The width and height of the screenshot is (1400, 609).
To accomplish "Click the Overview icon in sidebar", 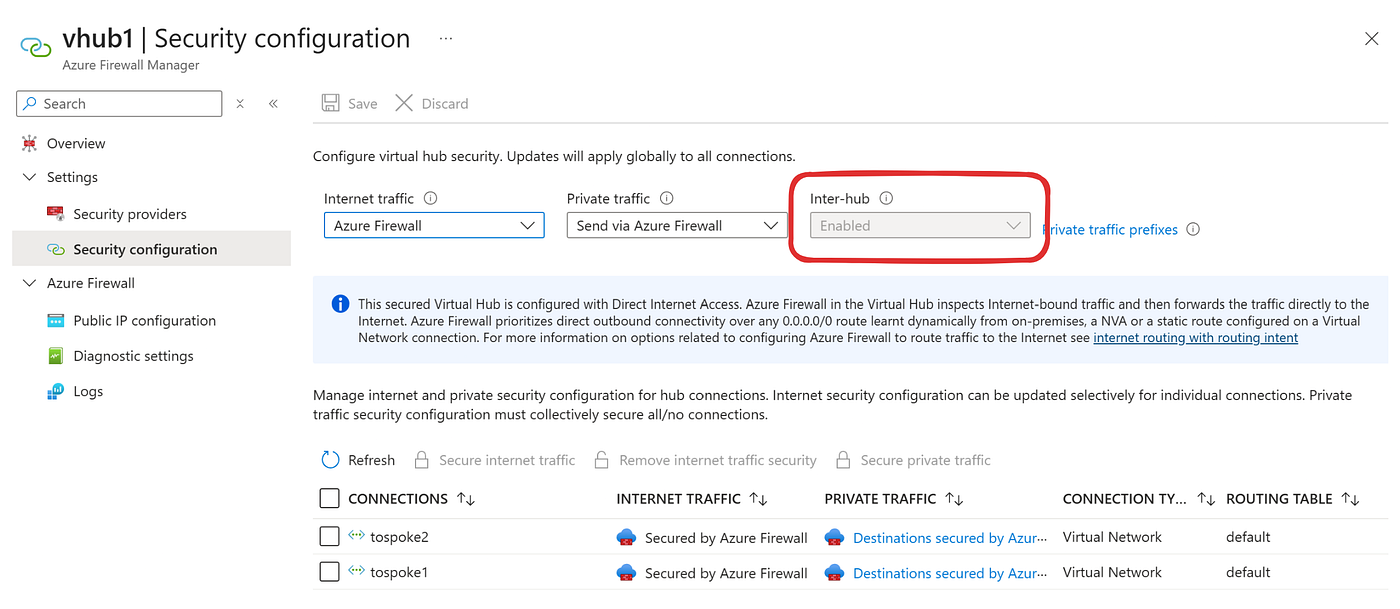I will [x=29, y=143].
